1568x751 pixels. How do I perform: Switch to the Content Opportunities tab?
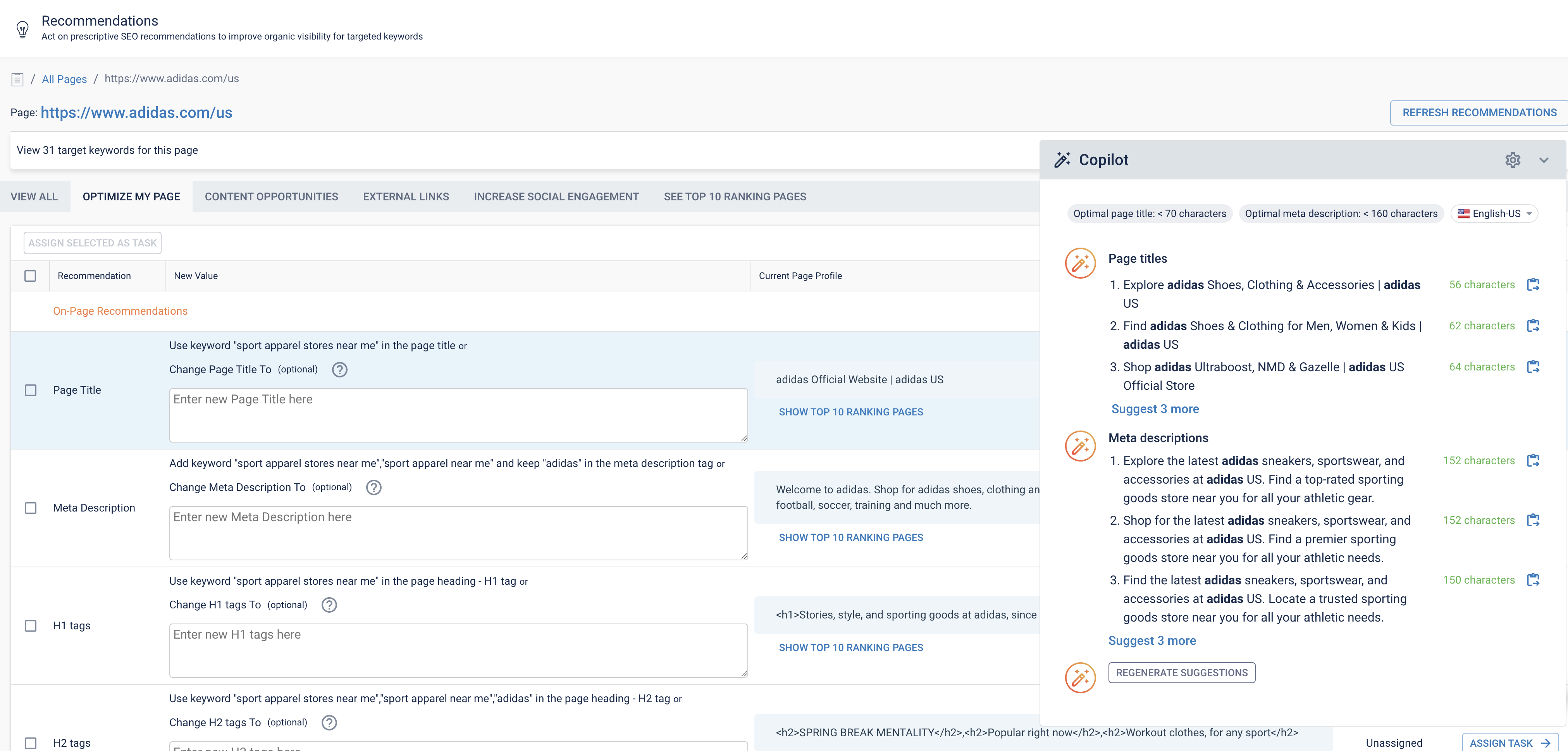[x=271, y=196]
